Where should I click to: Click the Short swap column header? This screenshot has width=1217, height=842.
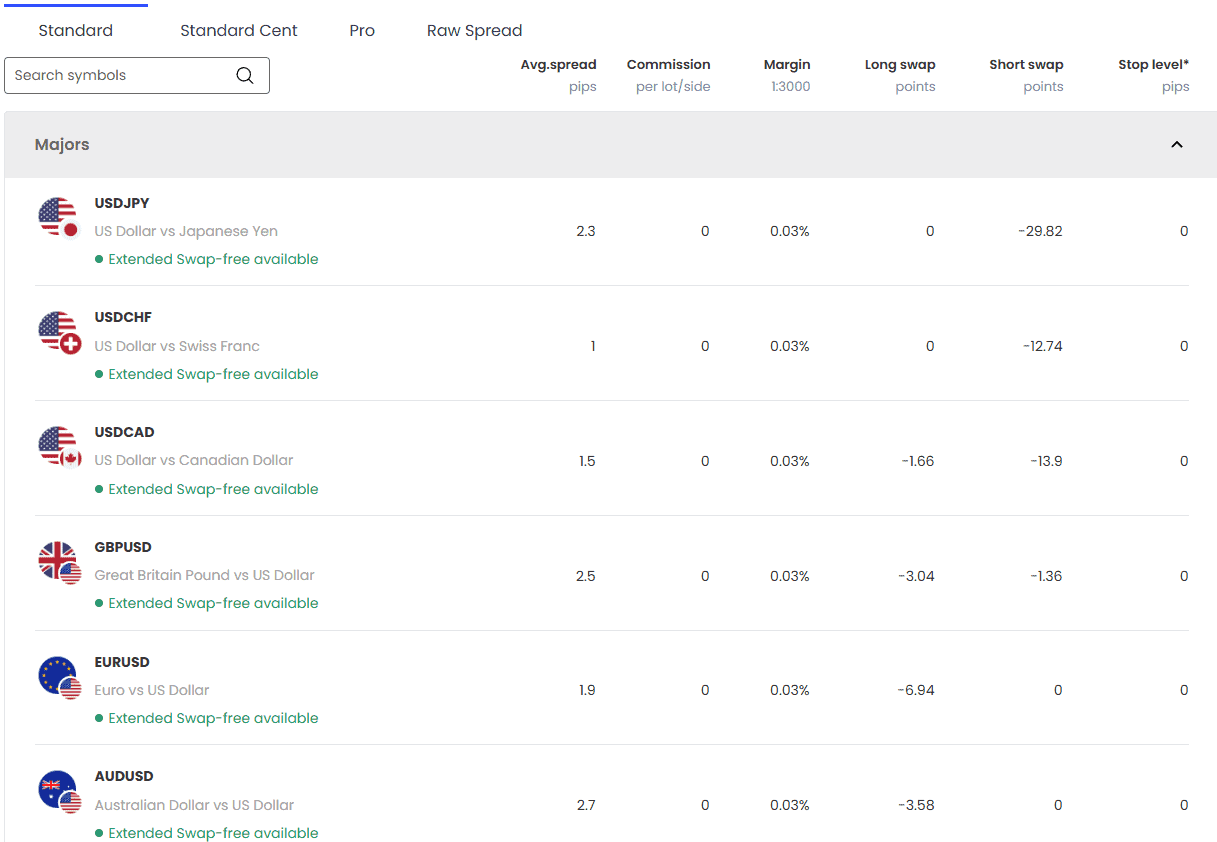coord(1026,65)
